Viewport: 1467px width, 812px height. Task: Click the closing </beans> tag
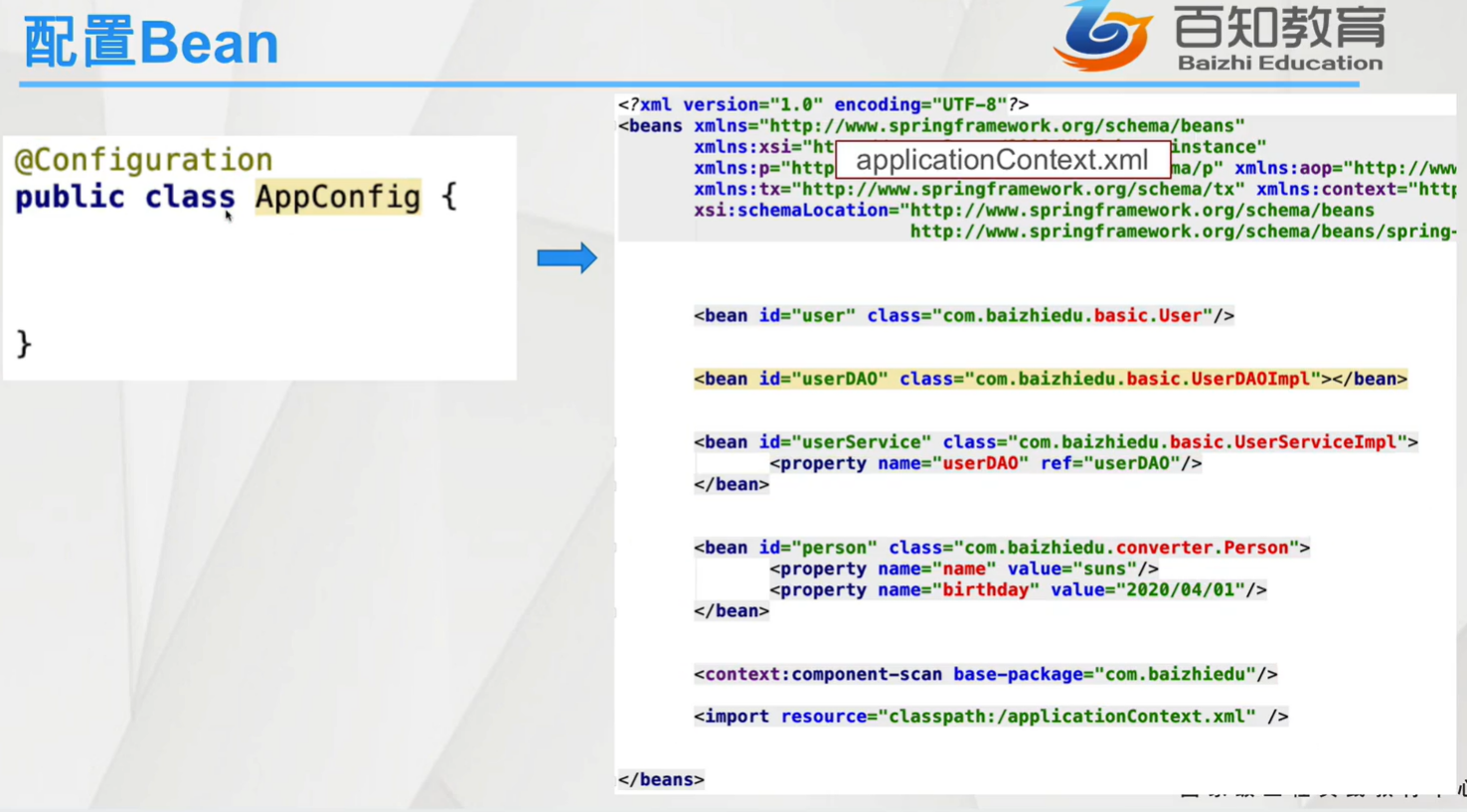661,779
